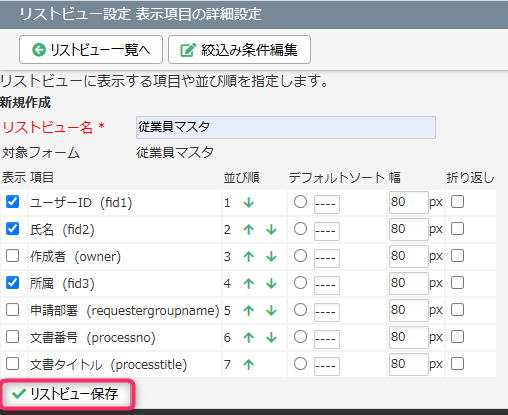Open sort order dropdown for 文書タイトル row
Image resolution: width=508 pixels, height=415 pixels.
point(327,366)
